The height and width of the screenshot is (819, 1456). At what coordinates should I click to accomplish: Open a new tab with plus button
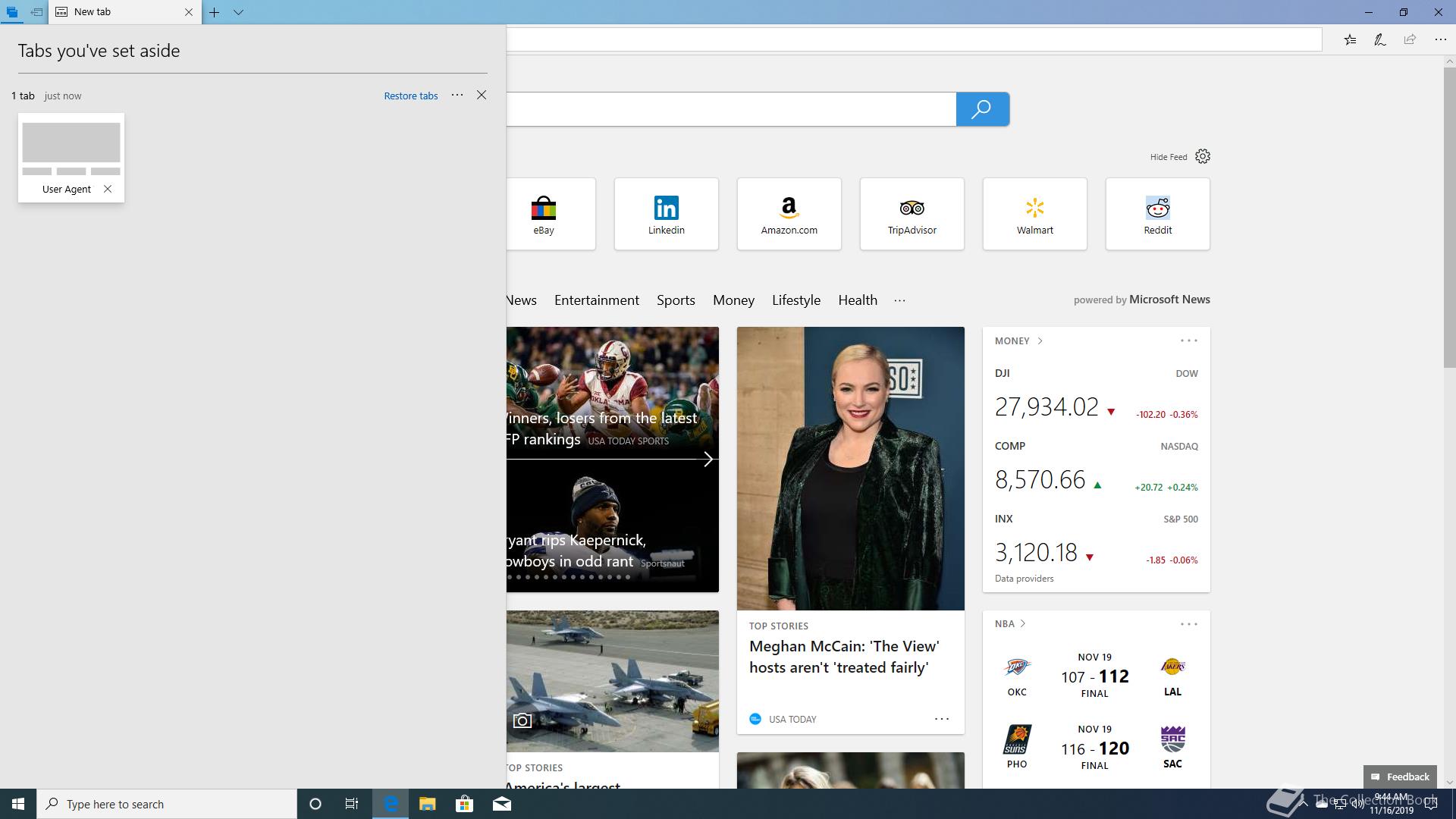coord(215,12)
